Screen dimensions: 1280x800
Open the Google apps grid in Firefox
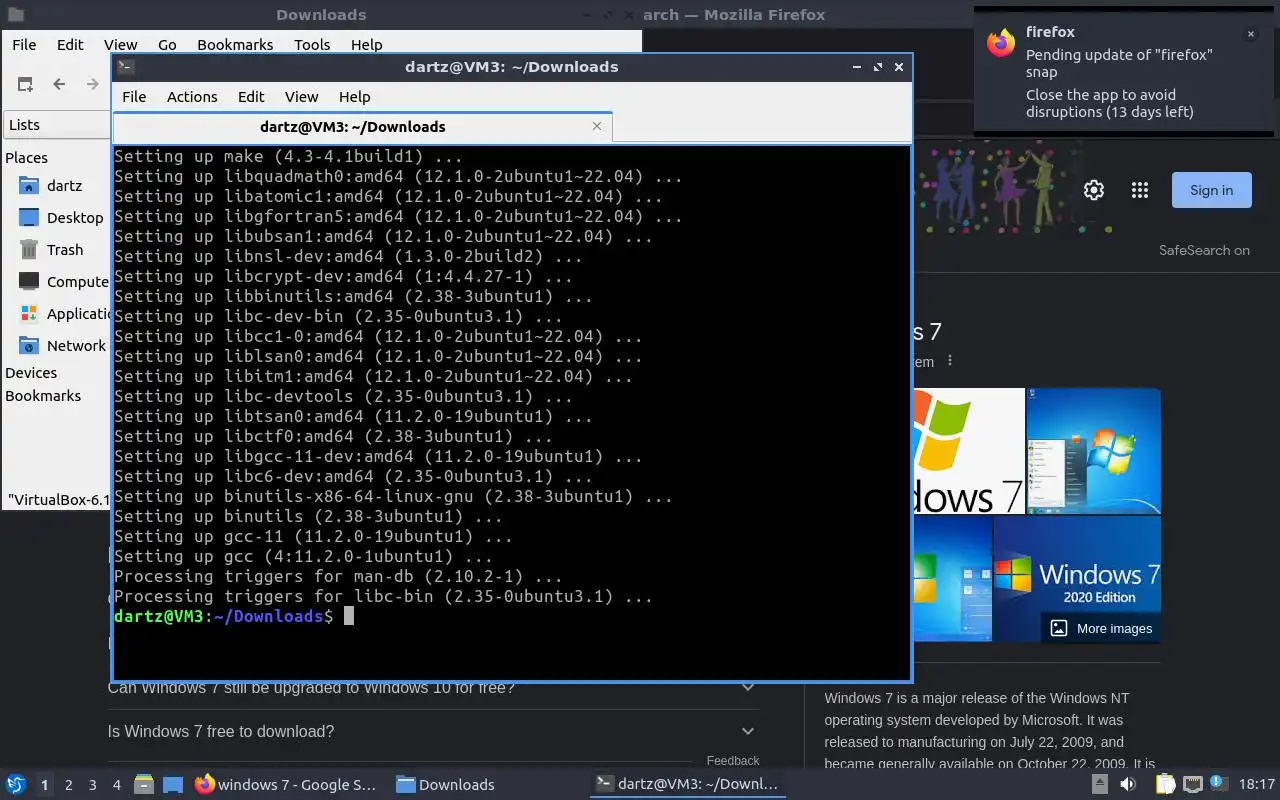1139,190
